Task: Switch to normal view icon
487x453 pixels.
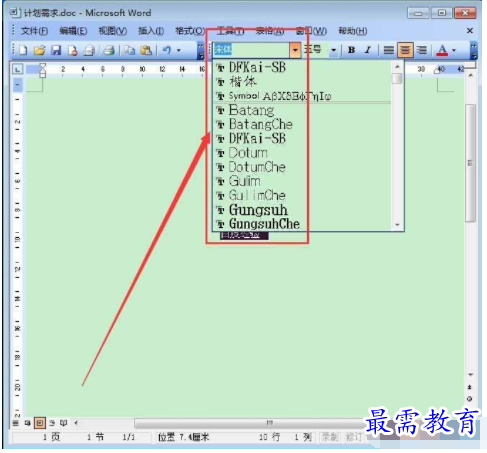Action: coord(15,423)
